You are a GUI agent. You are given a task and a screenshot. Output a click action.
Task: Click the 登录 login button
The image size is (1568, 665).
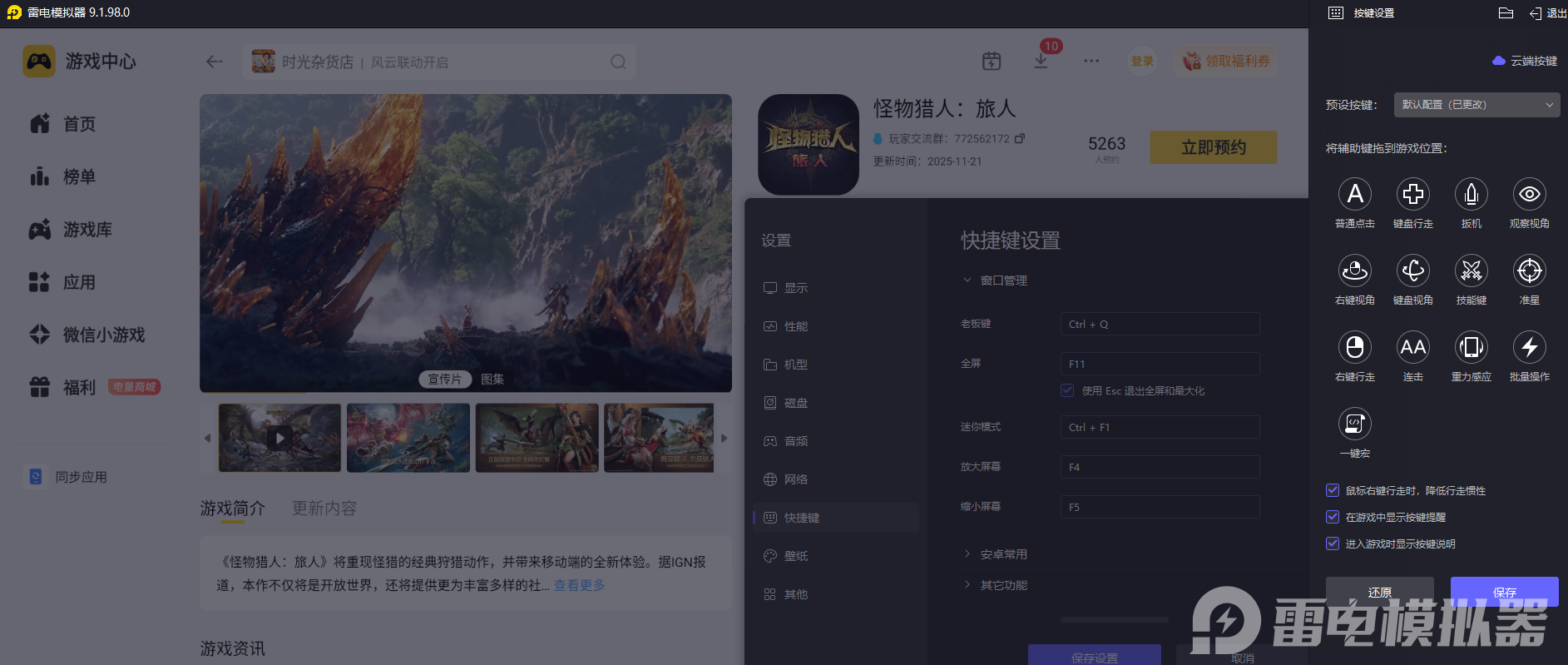[1142, 61]
